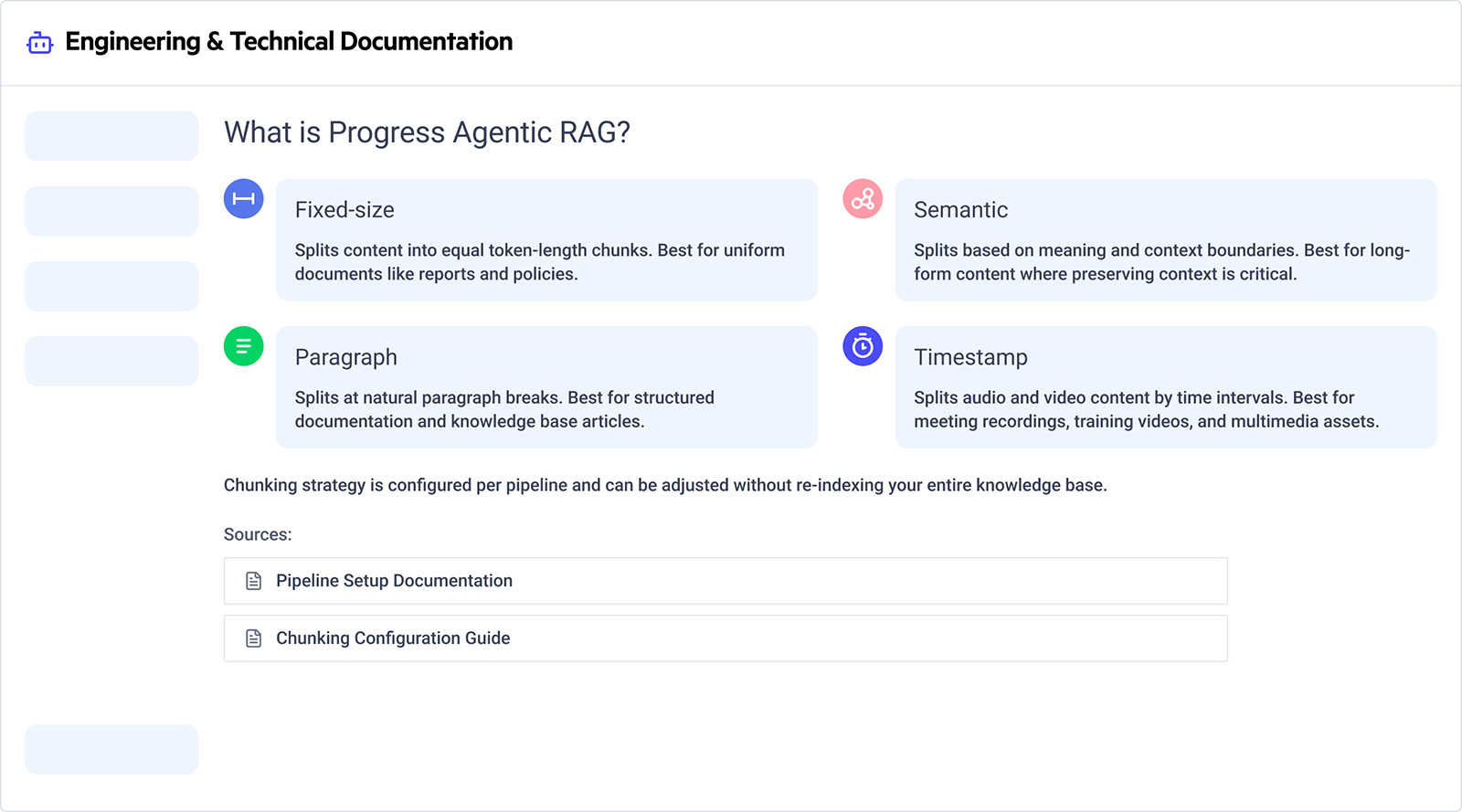Click the Fixed-size ruler icon
Screen dimensions: 1462x812
(244, 199)
